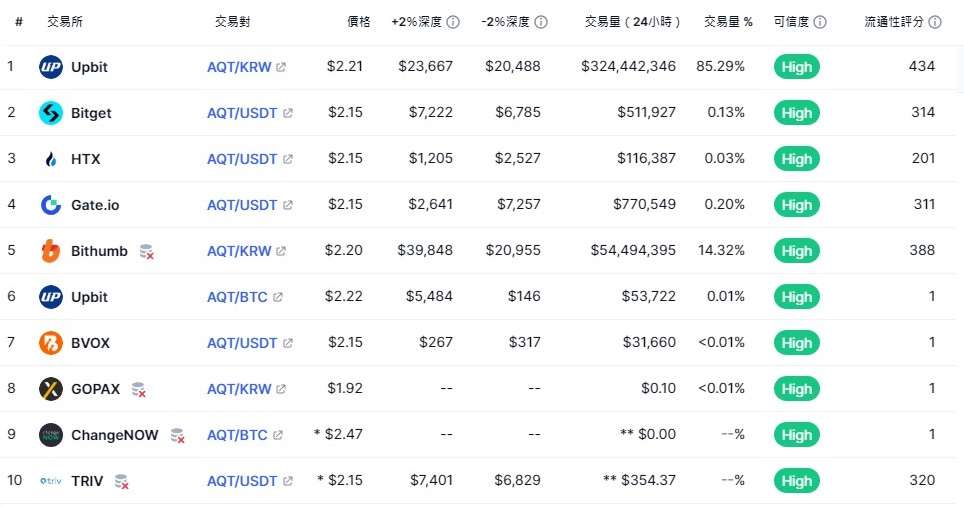Click the GOPAX exchange logo icon
964x509 pixels.
point(50,389)
